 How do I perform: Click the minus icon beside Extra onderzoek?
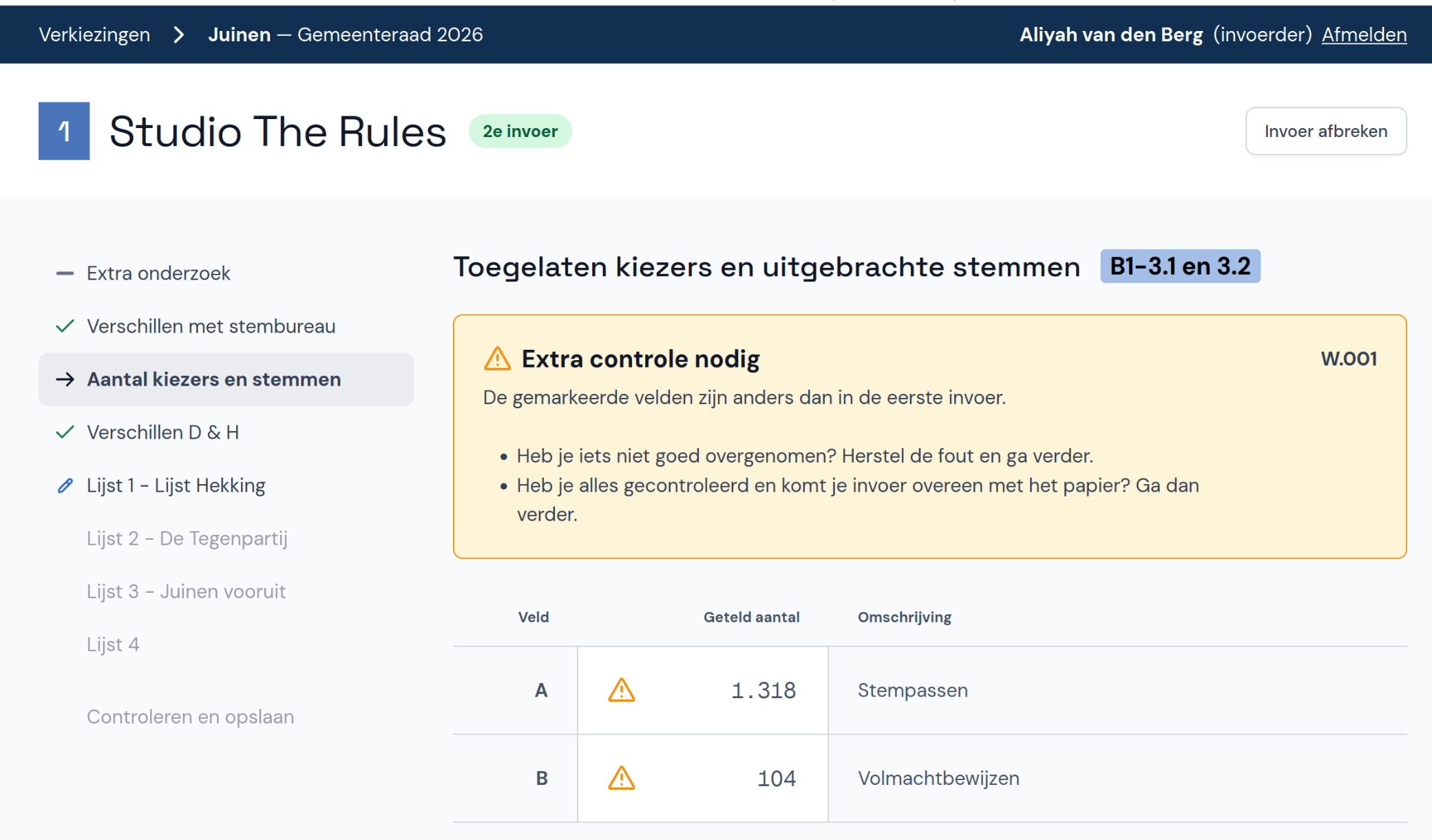[65, 273]
